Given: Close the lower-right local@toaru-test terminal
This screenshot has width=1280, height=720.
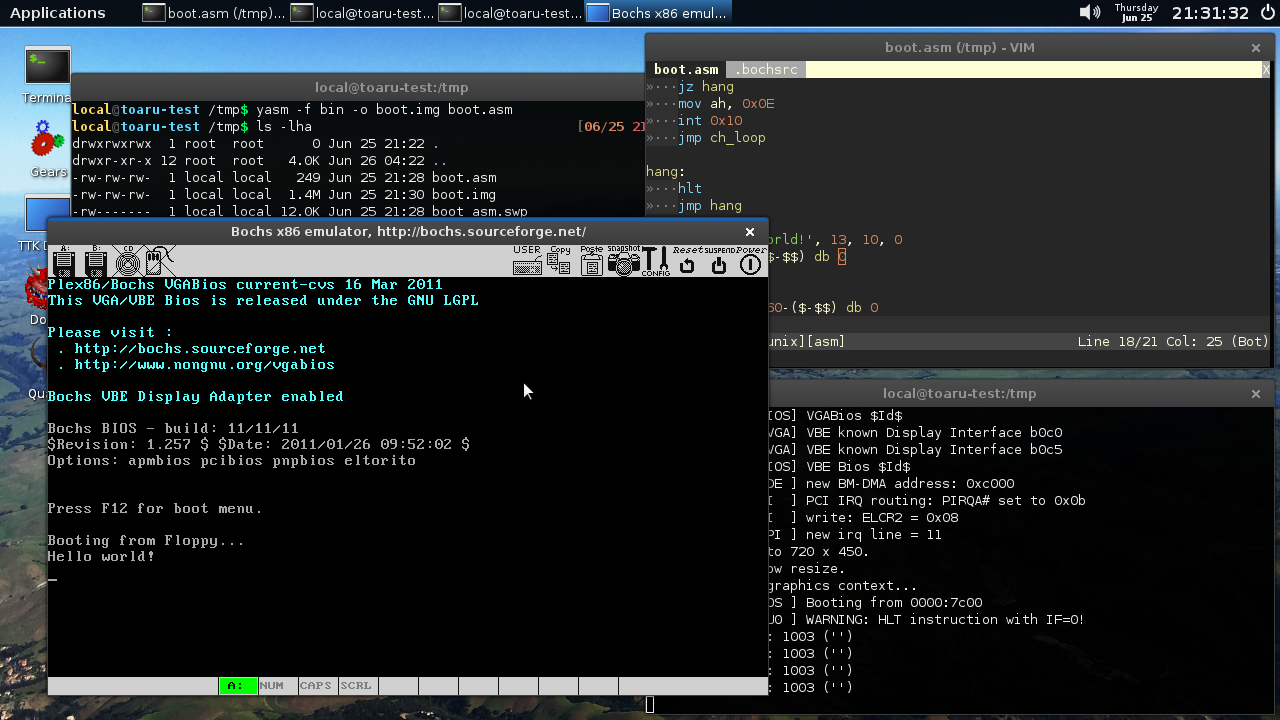Looking at the screenshot, I should (x=1256, y=393).
